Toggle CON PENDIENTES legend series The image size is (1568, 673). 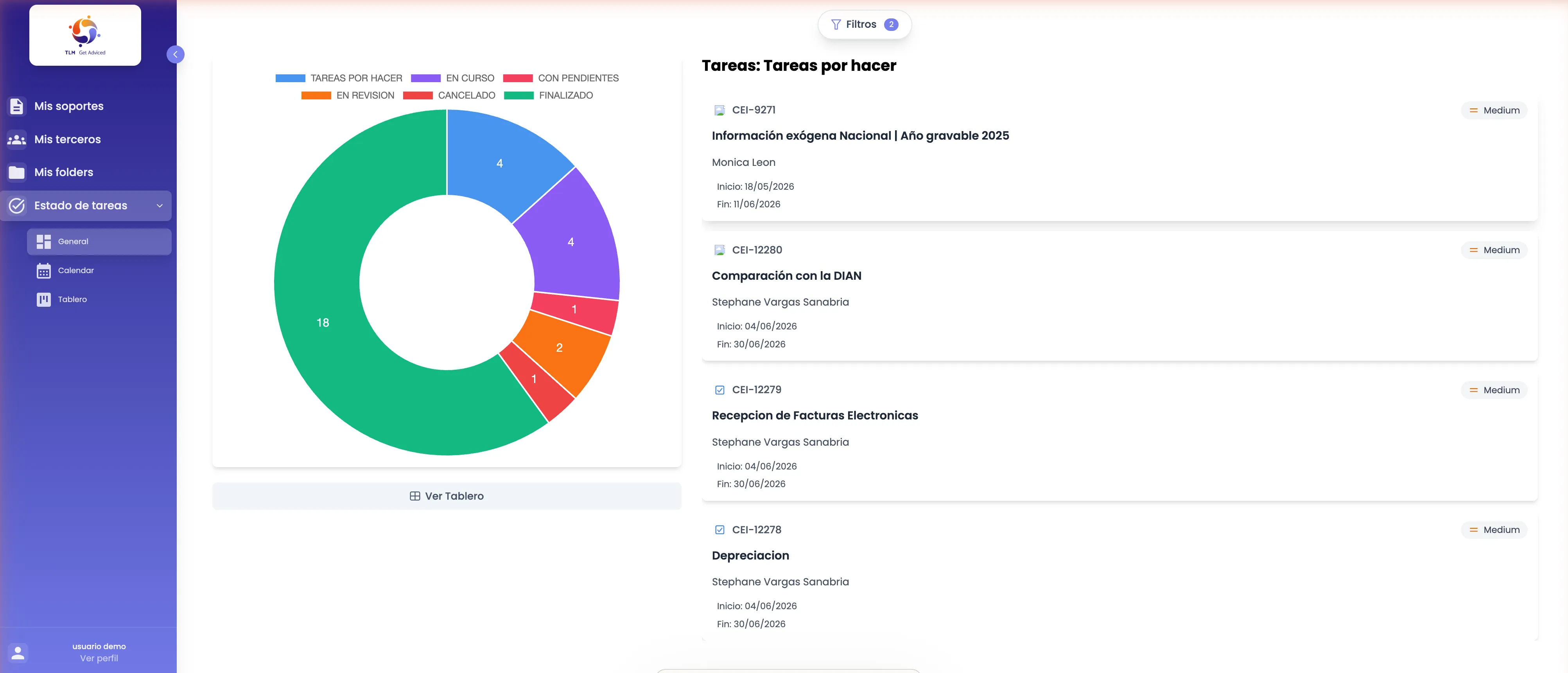click(561, 78)
